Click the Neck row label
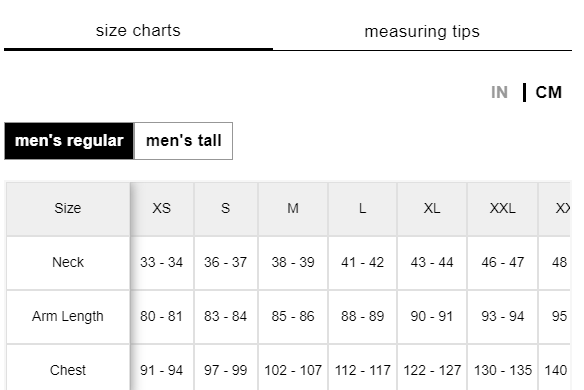This screenshot has height=390, width=584. (x=68, y=262)
